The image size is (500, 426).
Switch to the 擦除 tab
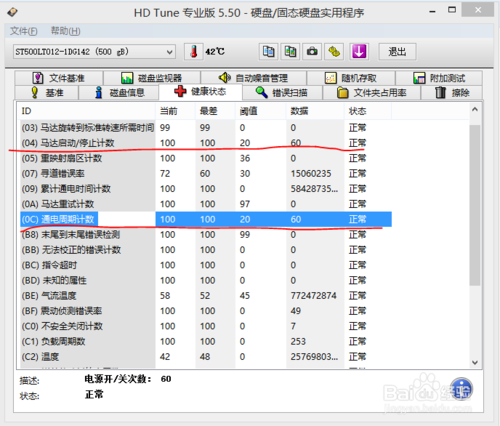(452, 92)
